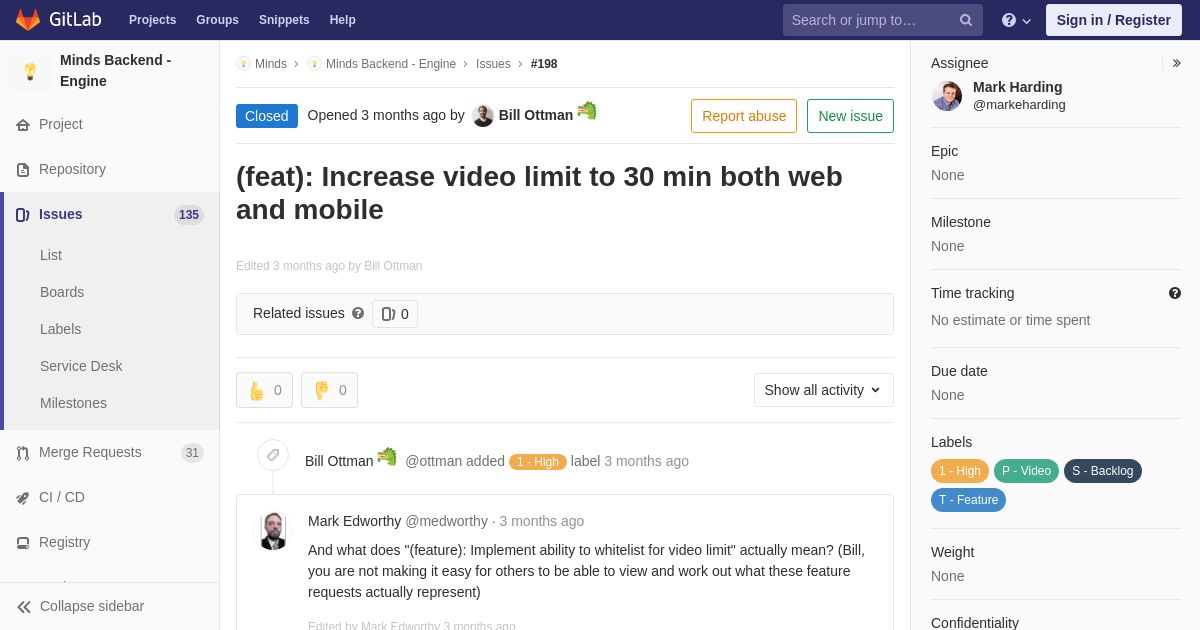1200x630 pixels.
Task: Open Service Desk in sidebar
Action: pos(81,366)
